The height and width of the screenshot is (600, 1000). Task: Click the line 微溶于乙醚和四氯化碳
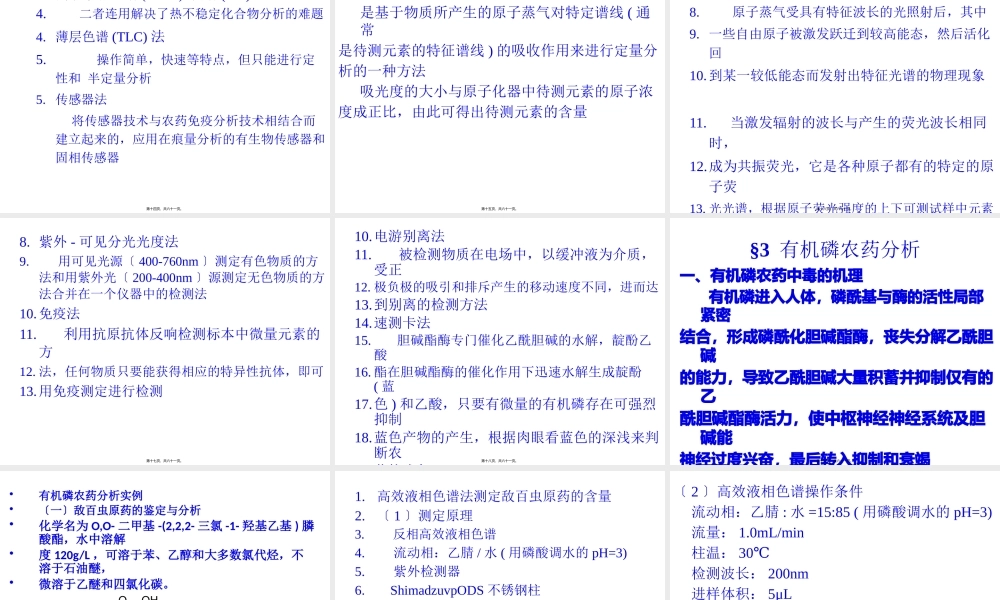(x=101, y=584)
